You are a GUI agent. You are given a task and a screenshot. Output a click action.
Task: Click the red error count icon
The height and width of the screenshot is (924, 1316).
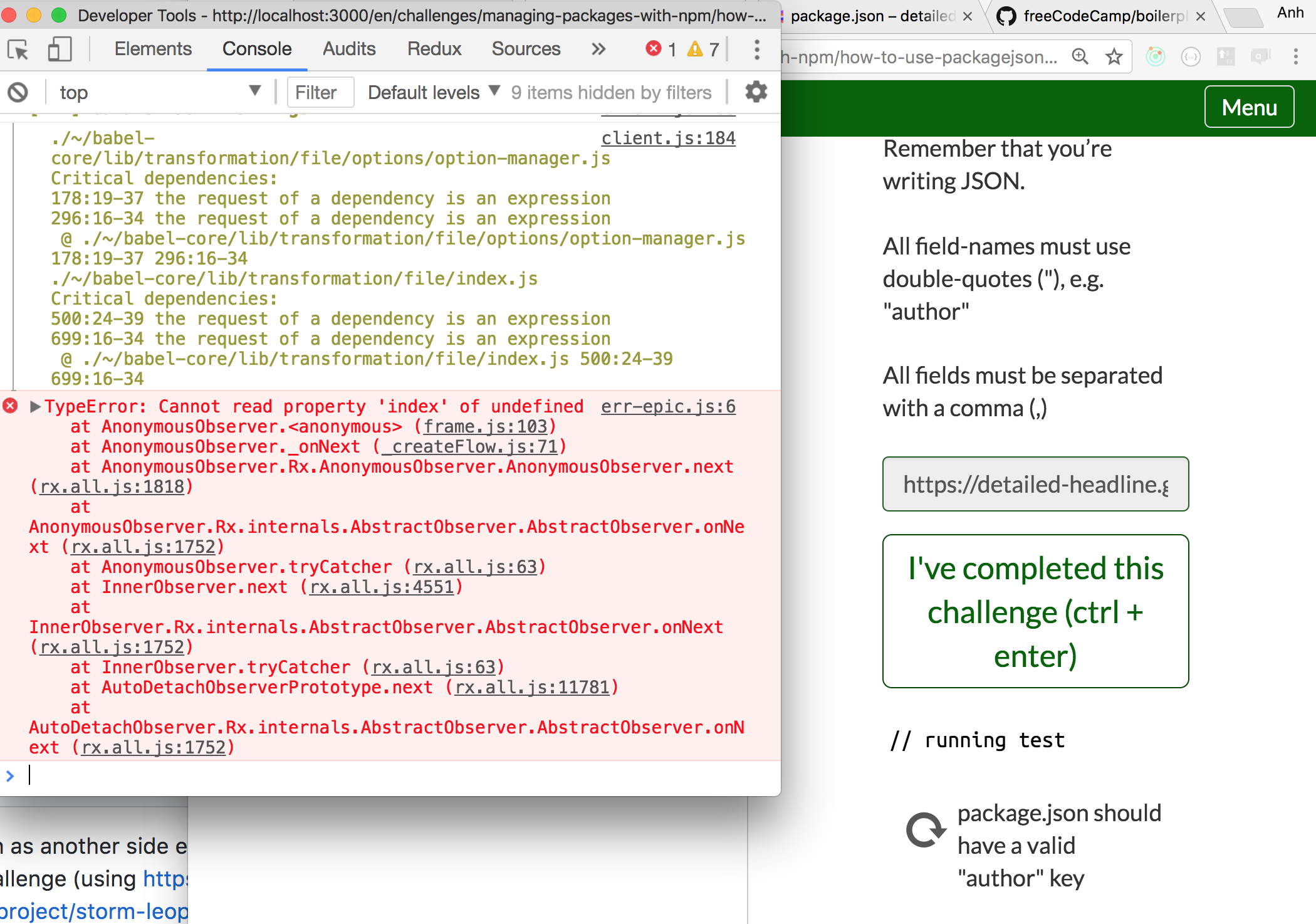(x=654, y=49)
